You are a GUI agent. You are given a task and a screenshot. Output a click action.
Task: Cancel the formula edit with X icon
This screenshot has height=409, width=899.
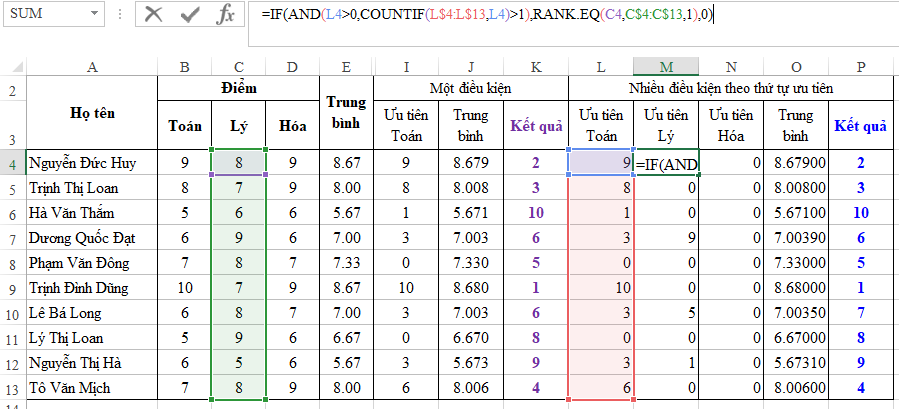point(153,15)
